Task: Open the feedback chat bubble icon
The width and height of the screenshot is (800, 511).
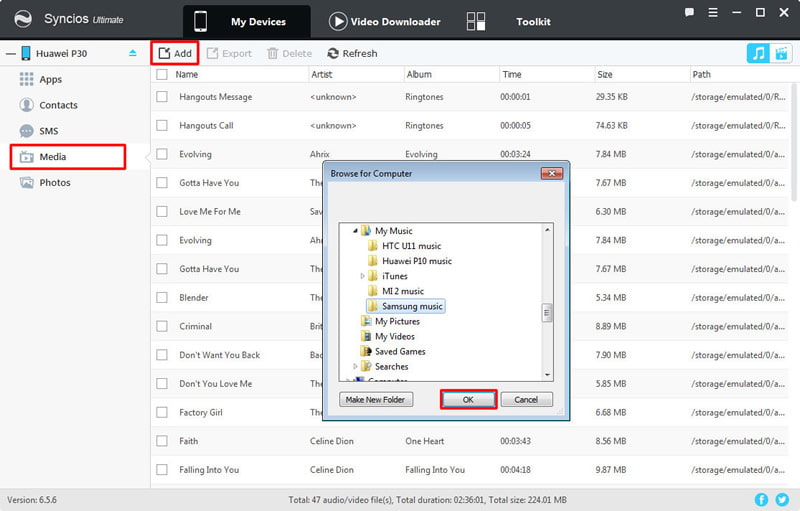Action: pyautogui.click(x=689, y=13)
